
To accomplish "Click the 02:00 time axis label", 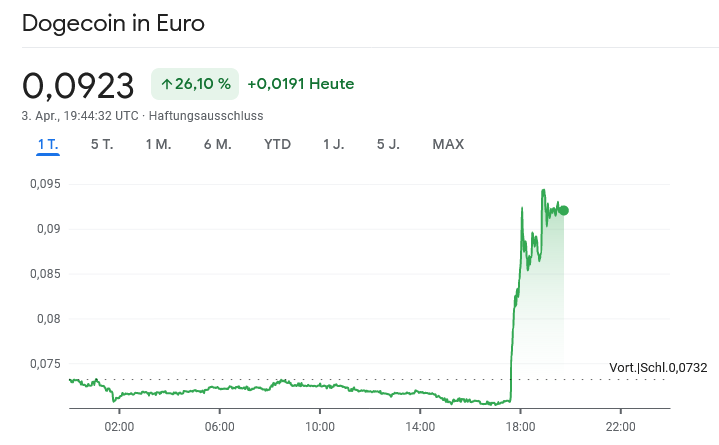I will tap(119, 426).
